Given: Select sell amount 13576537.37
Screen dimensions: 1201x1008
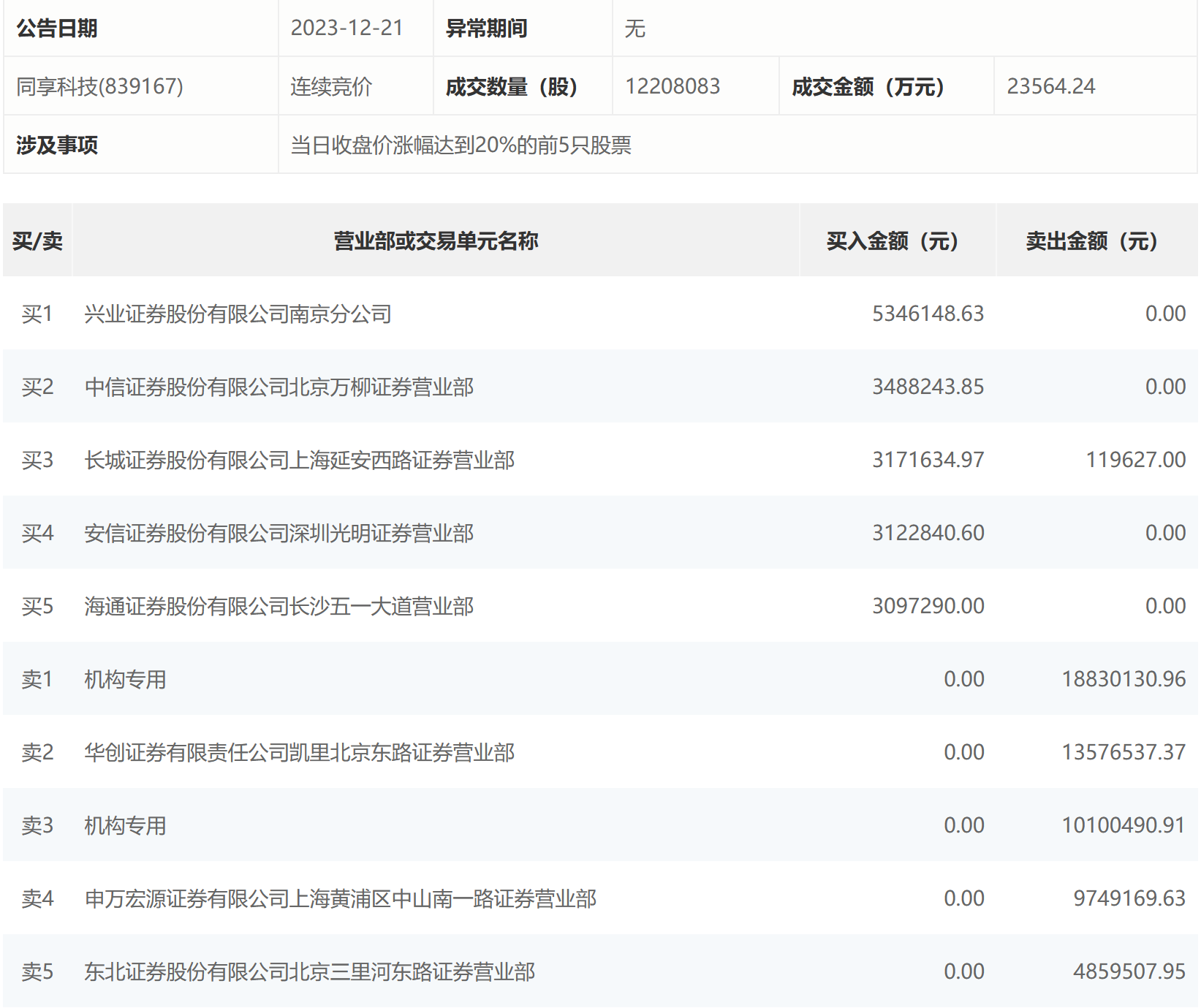Looking at the screenshot, I should click(1124, 752).
